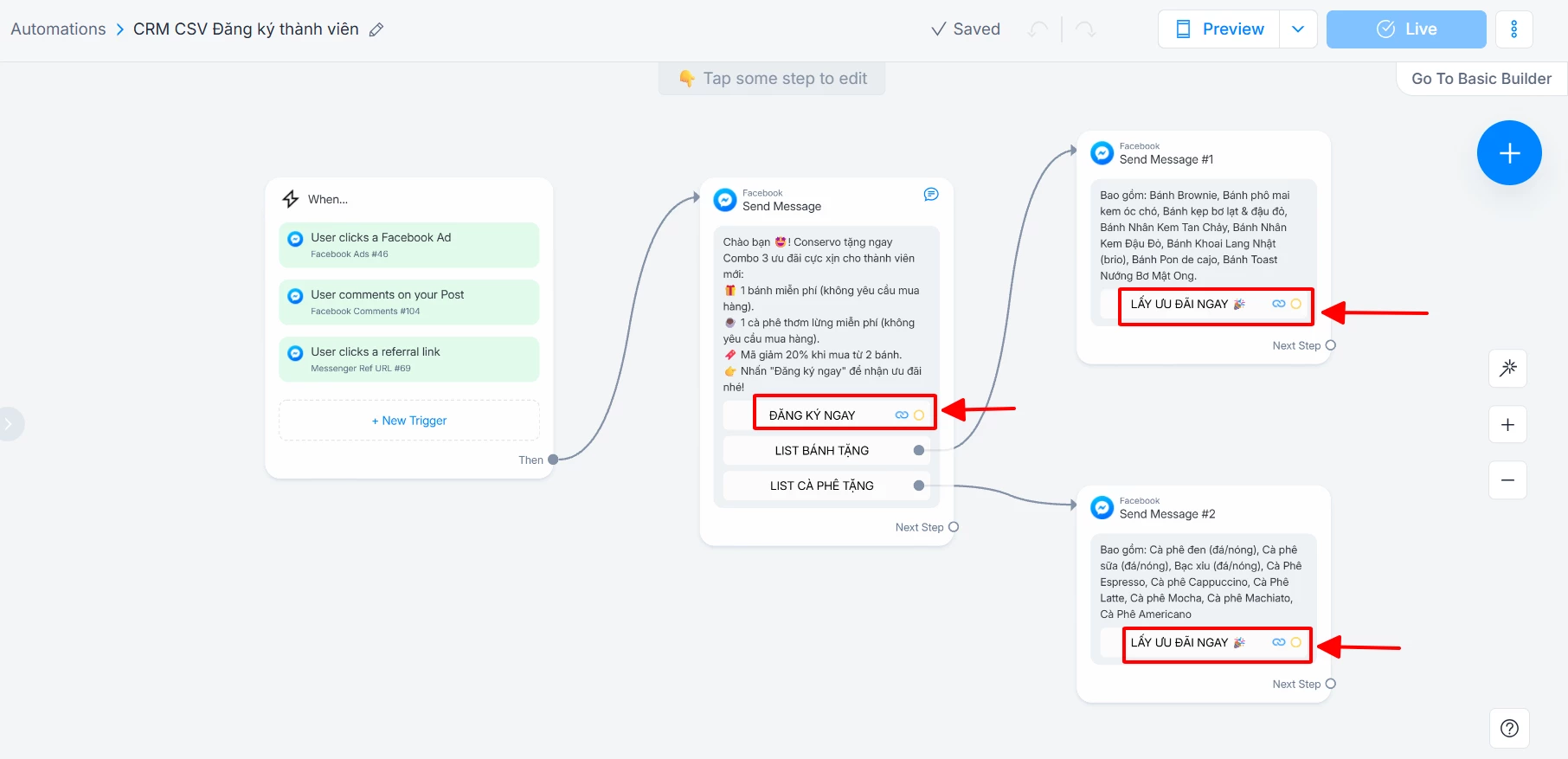The width and height of the screenshot is (1568, 759).
Task: Click the 'Tap some step to edit' hint
Action: click(x=772, y=79)
